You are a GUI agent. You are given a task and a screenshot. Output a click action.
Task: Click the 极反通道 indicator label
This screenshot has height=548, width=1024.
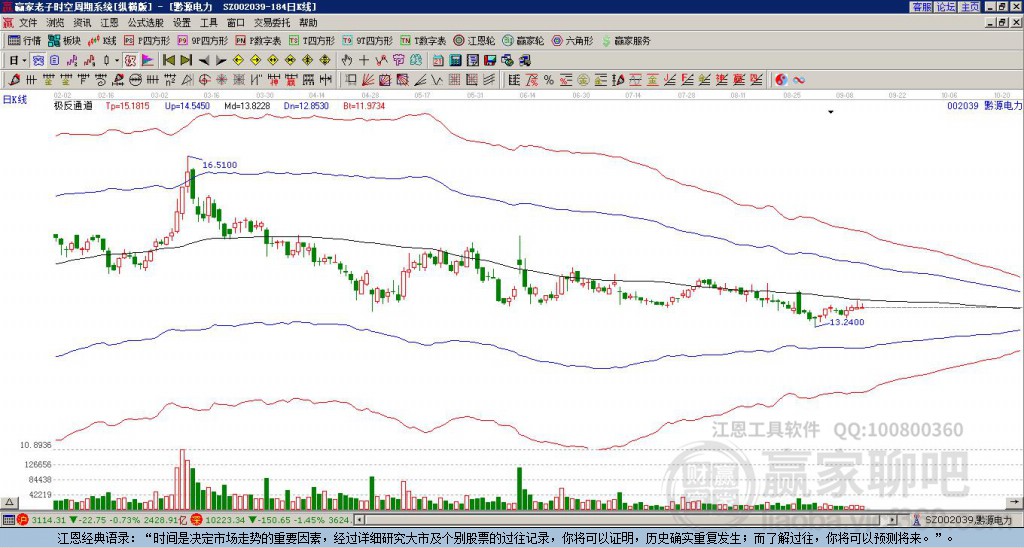(73, 106)
